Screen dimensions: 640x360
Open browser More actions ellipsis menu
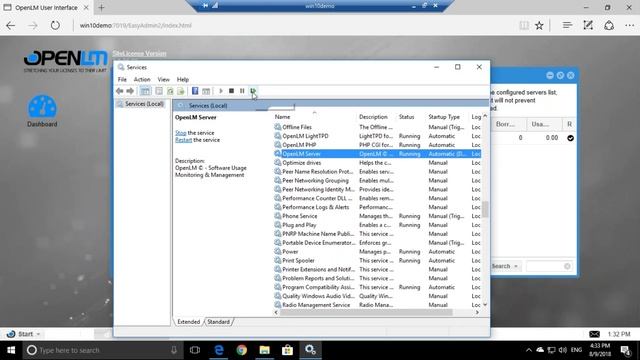coord(629,25)
